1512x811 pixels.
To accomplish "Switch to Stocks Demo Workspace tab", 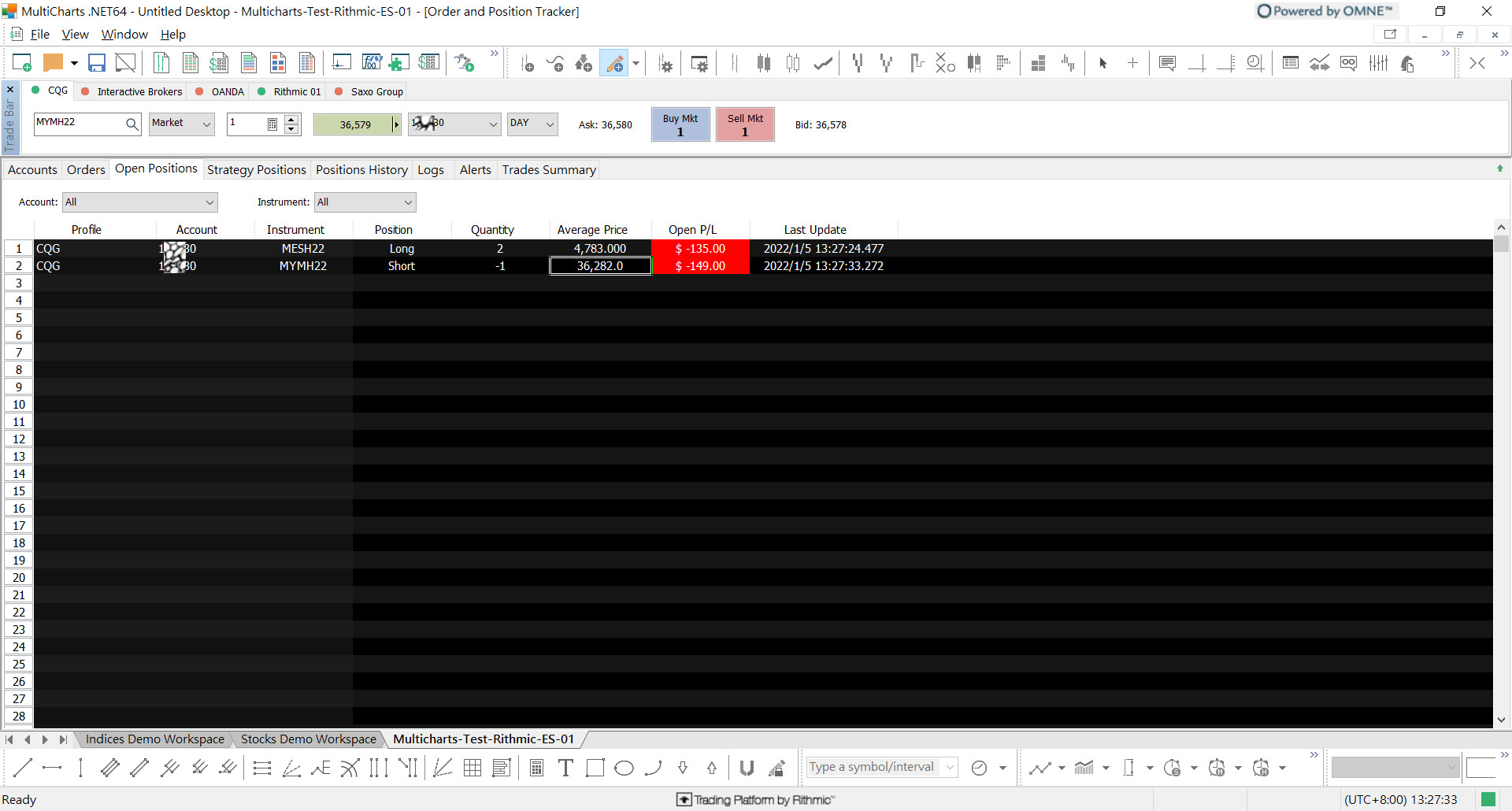I will pyautogui.click(x=308, y=739).
